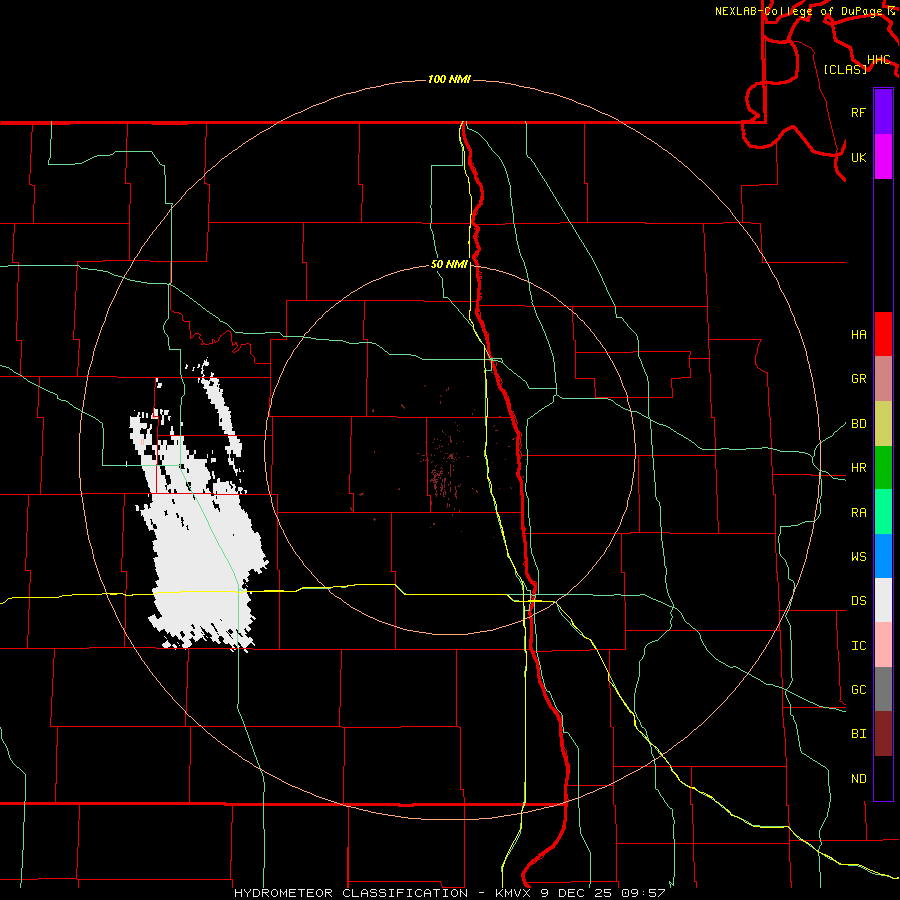The image size is (900, 900).
Task: Click the Hydrometeor Classification title caption
Action: tap(449, 893)
